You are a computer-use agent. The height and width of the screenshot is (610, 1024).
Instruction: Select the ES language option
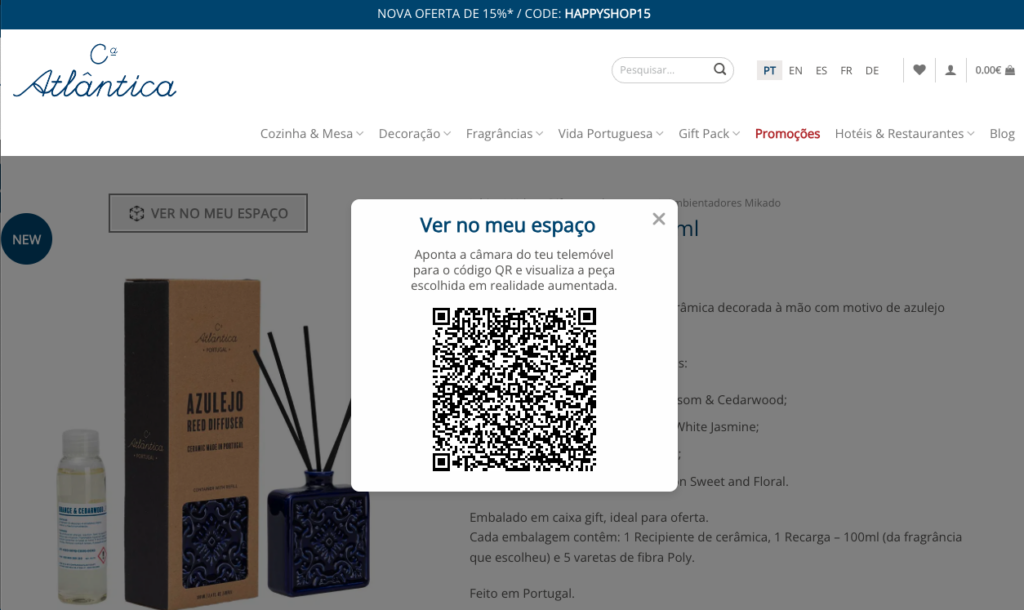[x=821, y=71]
